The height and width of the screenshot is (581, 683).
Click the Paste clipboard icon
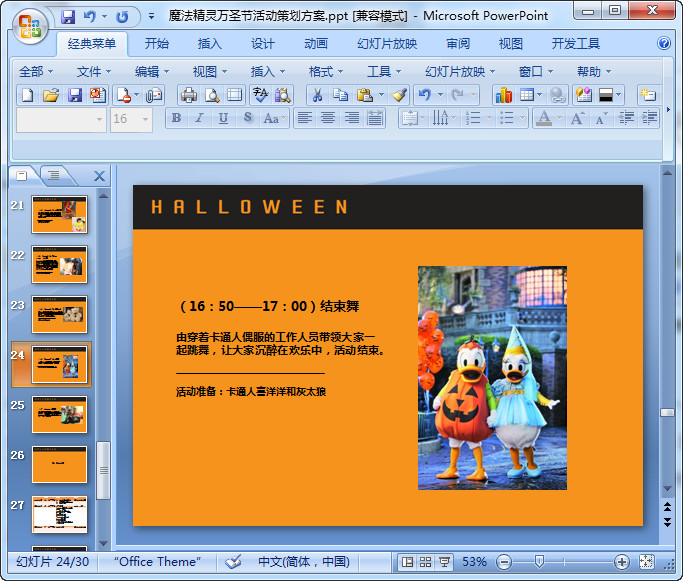click(364, 95)
